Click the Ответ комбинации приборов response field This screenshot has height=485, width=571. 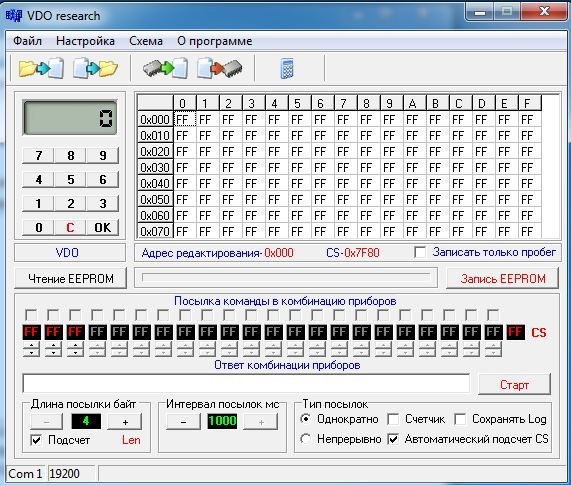click(x=246, y=384)
